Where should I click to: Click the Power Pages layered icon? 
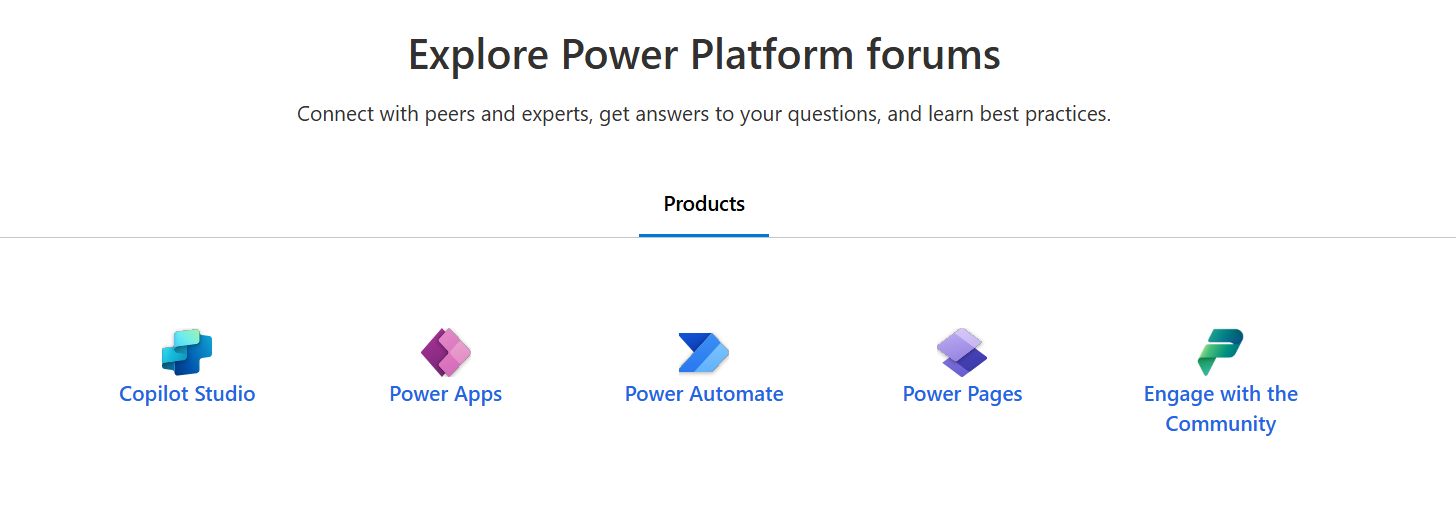click(x=962, y=352)
